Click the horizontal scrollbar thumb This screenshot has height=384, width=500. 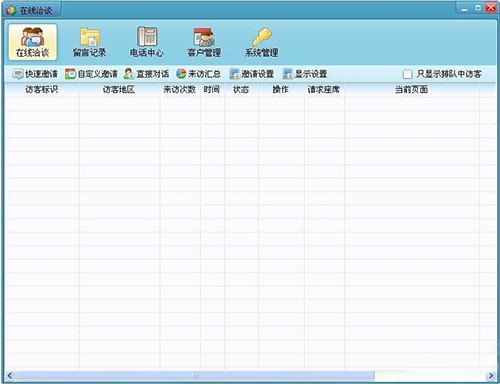tap(195, 376)
